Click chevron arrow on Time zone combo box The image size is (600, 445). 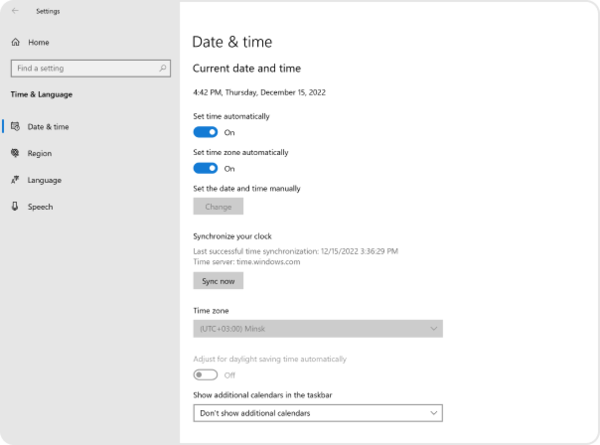[432, 329]
